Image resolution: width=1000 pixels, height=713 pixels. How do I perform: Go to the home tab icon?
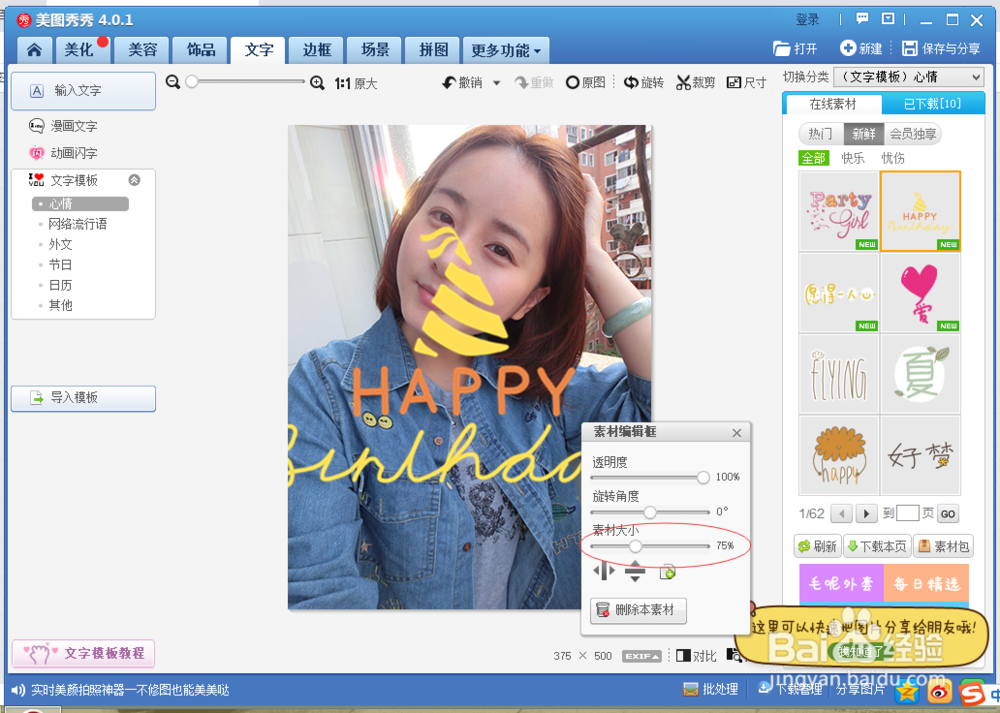pos(34,50)
